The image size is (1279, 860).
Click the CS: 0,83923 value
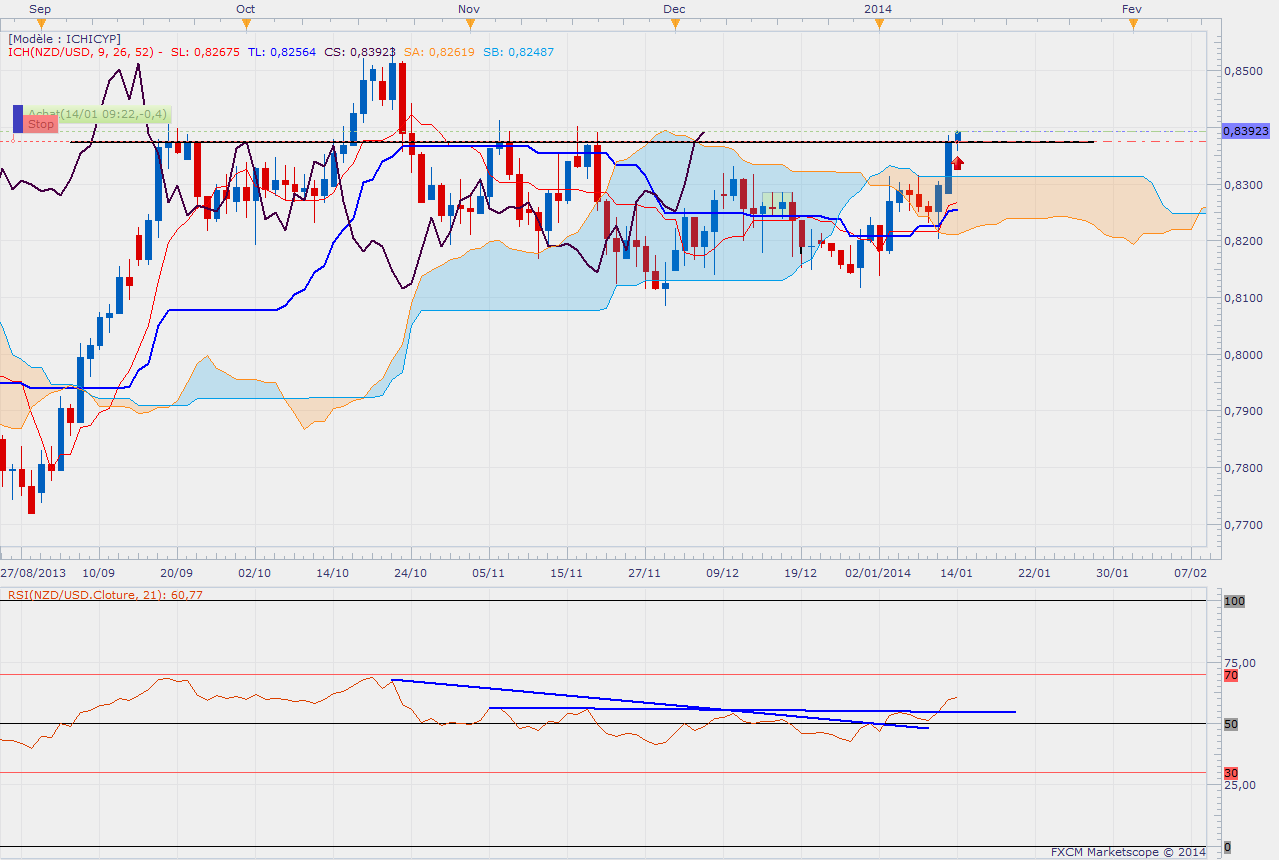coord(360,51)
